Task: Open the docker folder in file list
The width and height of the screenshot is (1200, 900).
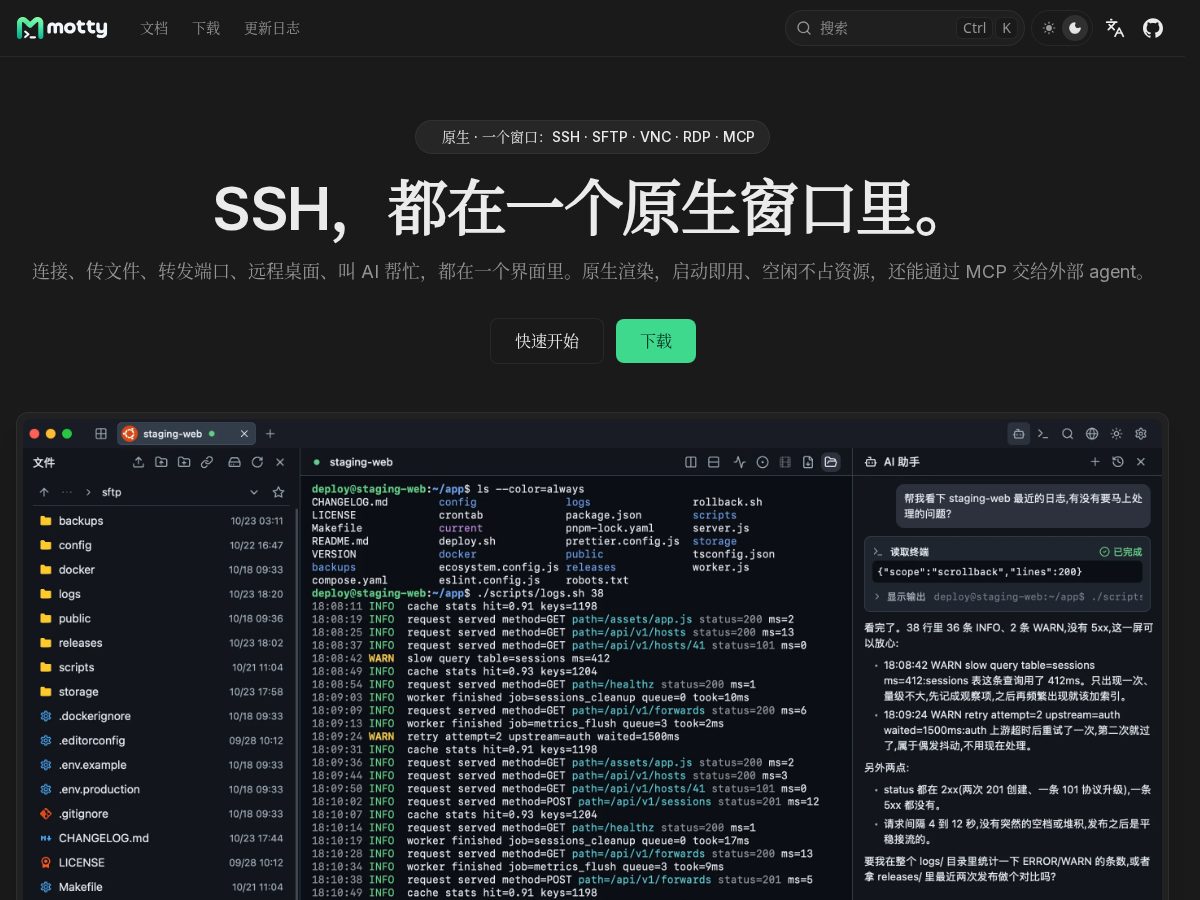Action: [x=161, y=570]
